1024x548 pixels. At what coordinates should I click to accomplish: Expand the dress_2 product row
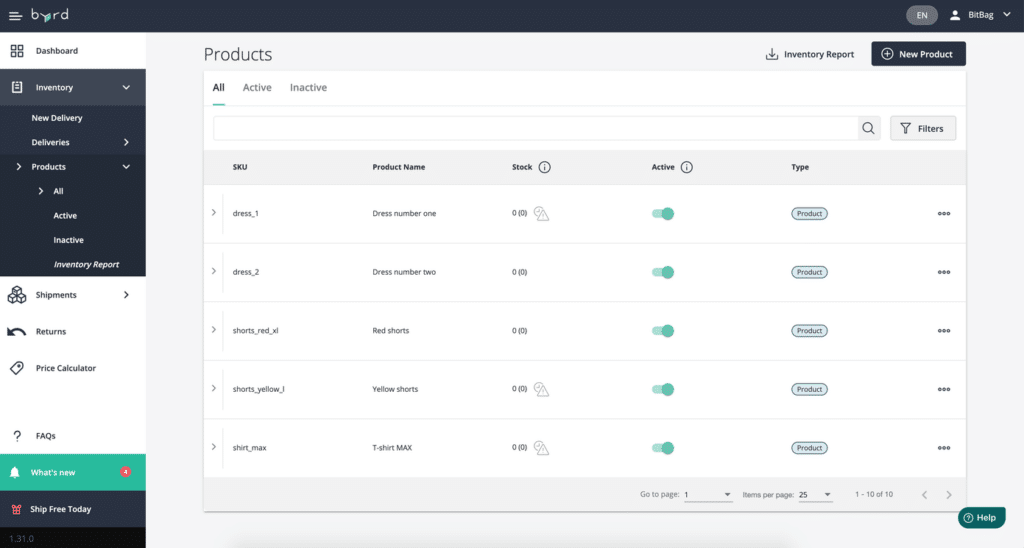click(x=214, y=271)
